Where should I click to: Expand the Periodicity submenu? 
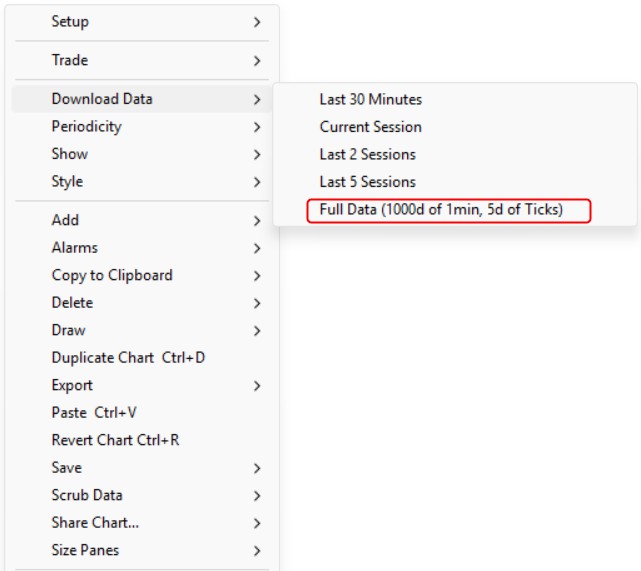click(x=87, y=127)
